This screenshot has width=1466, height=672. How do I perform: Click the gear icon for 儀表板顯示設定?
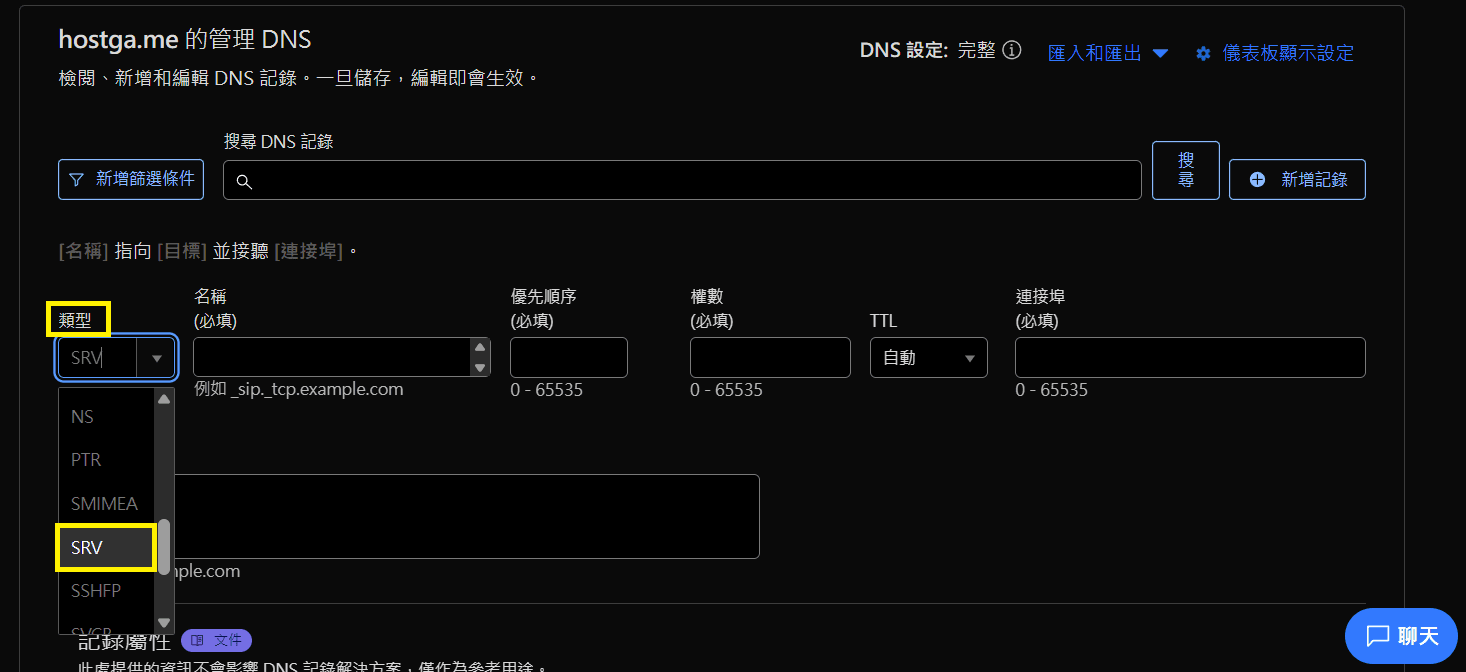tap(1203, 53)
